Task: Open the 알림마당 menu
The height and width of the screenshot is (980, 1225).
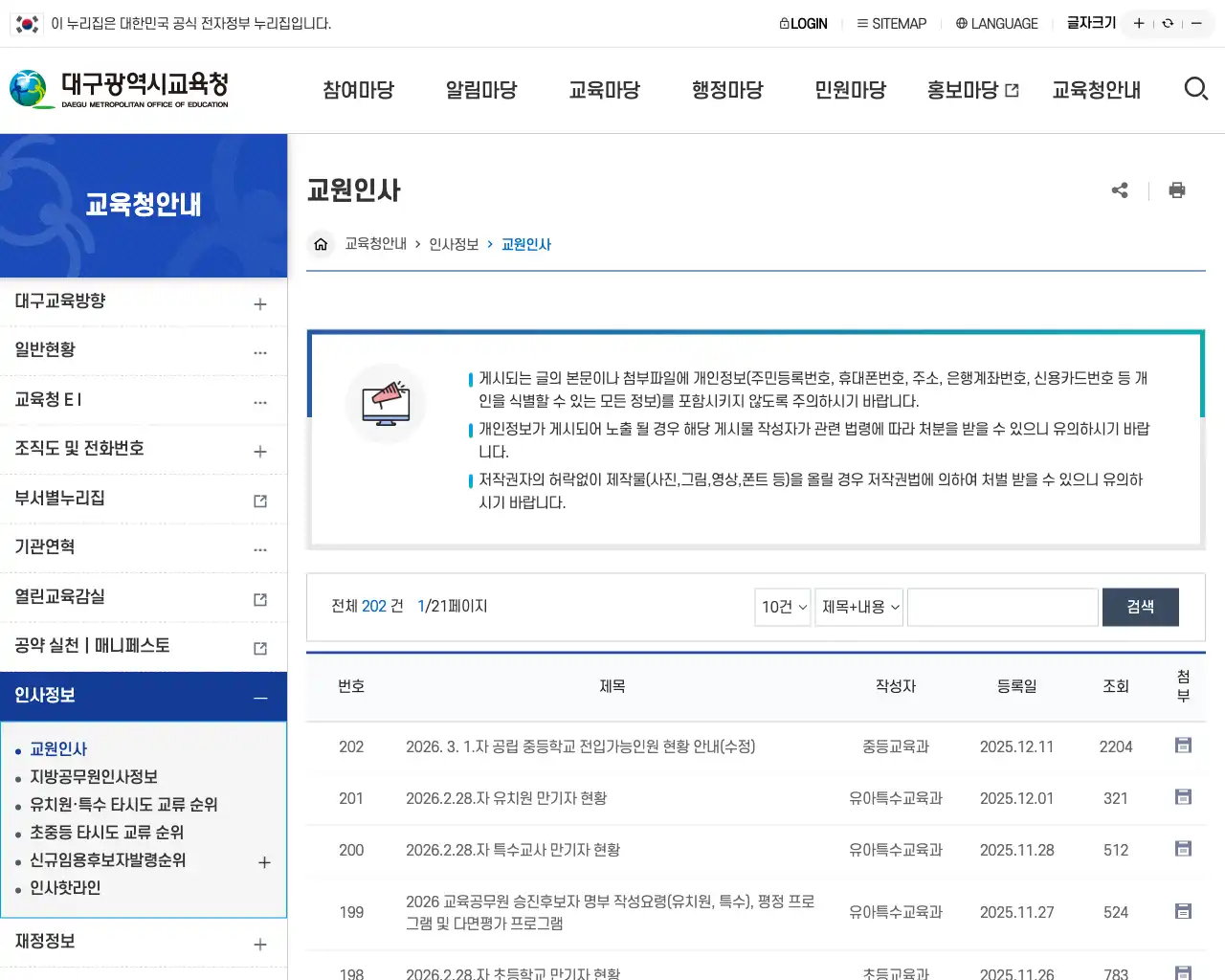Action: [481, 90]
